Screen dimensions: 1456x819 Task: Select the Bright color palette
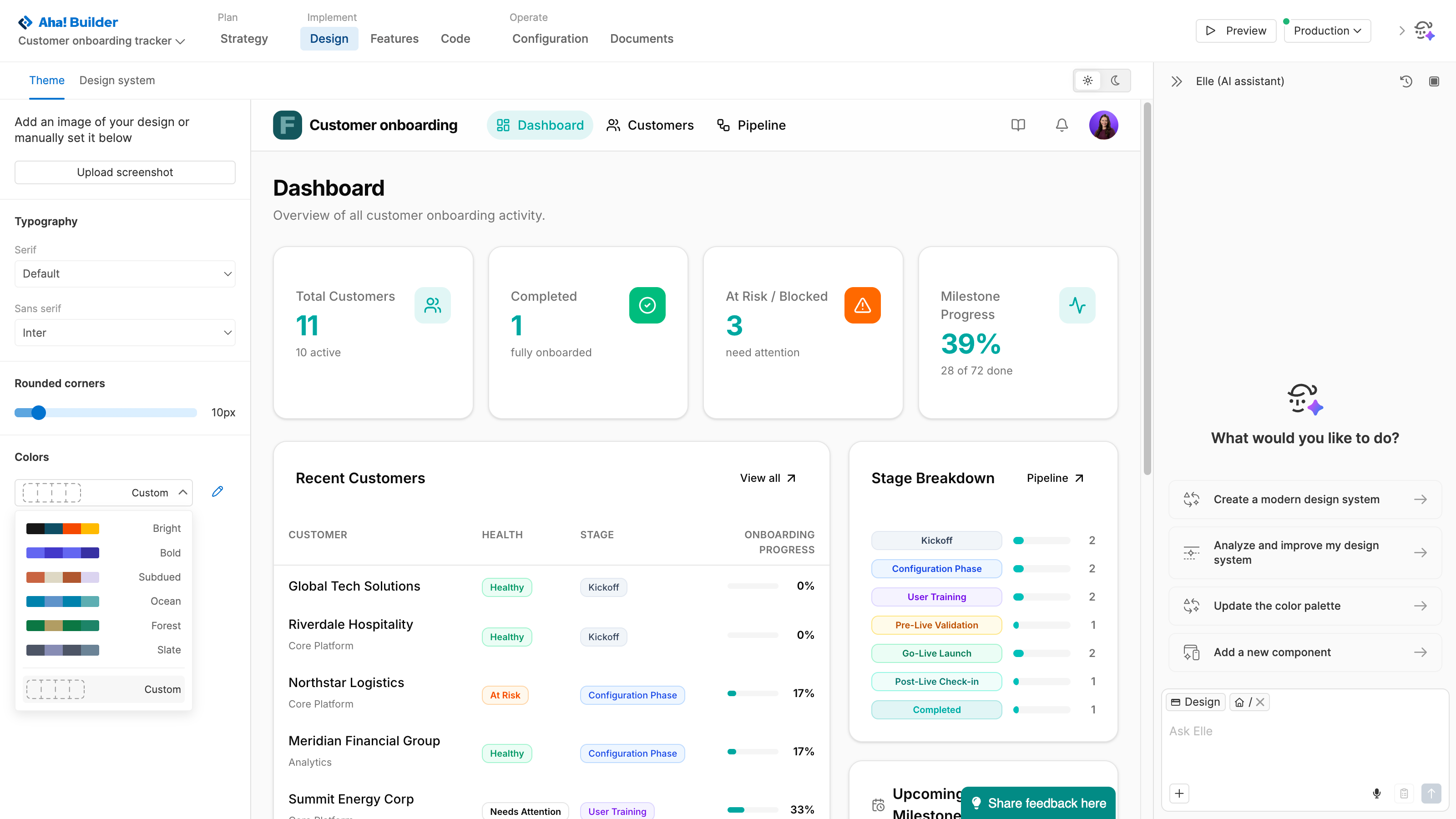(x=103, y=528)
